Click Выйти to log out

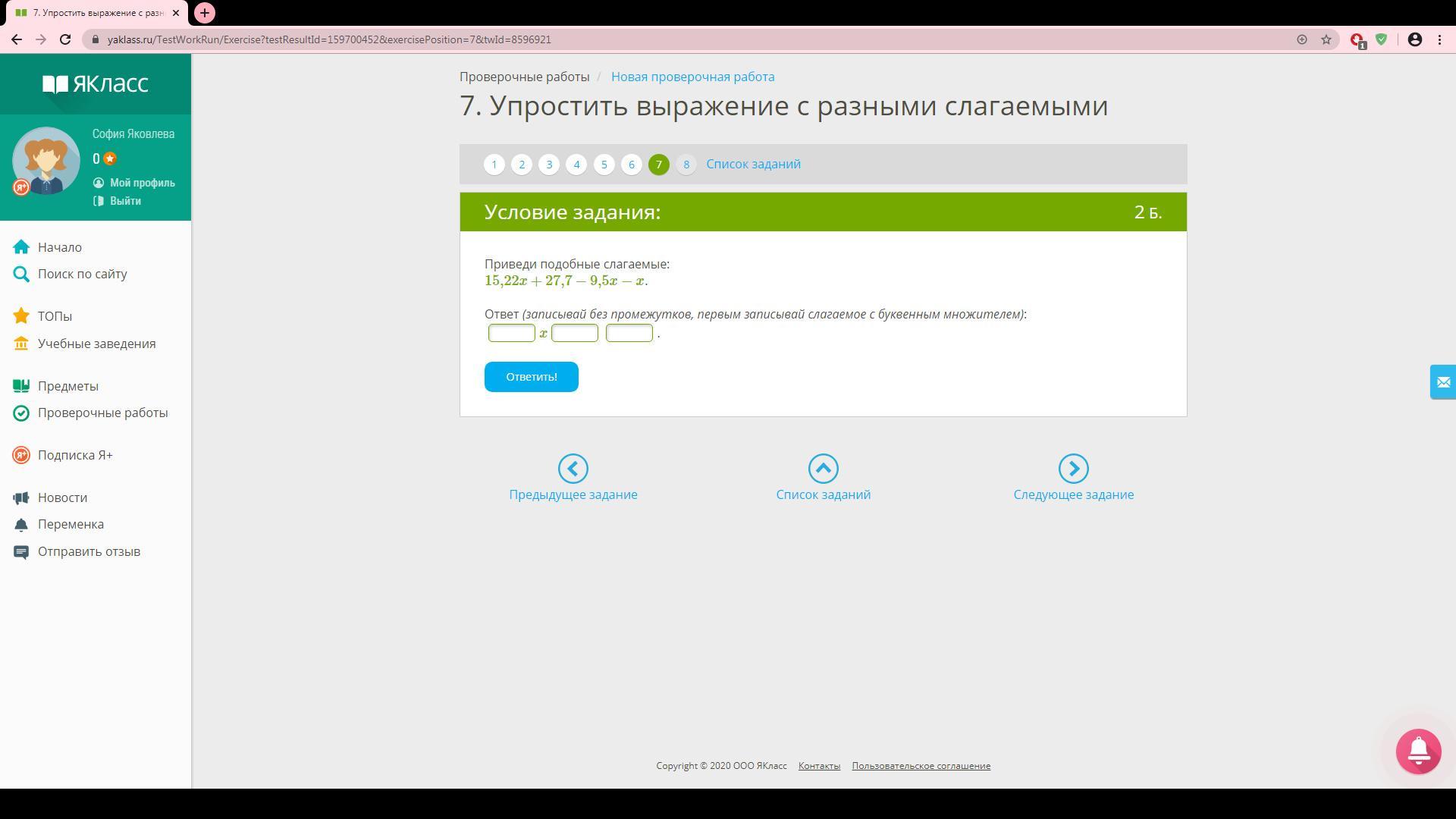[125, 201]
